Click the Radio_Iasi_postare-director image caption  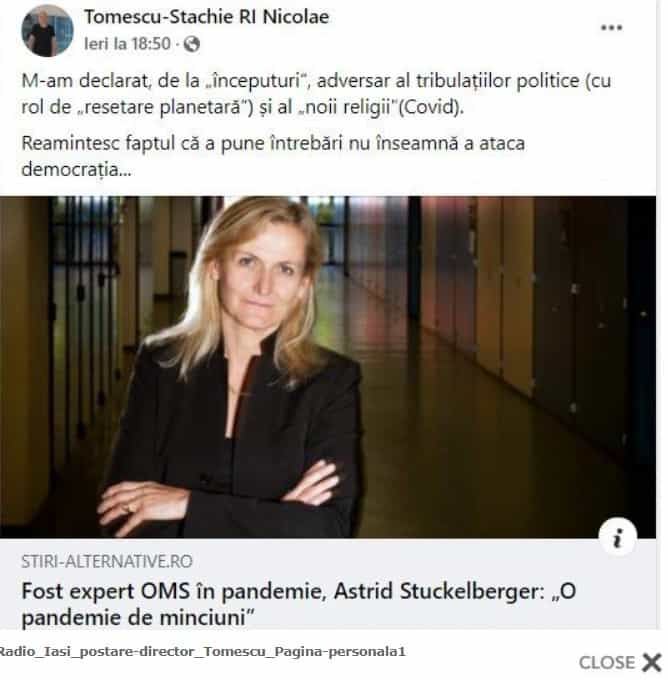(x=202, y=651)
